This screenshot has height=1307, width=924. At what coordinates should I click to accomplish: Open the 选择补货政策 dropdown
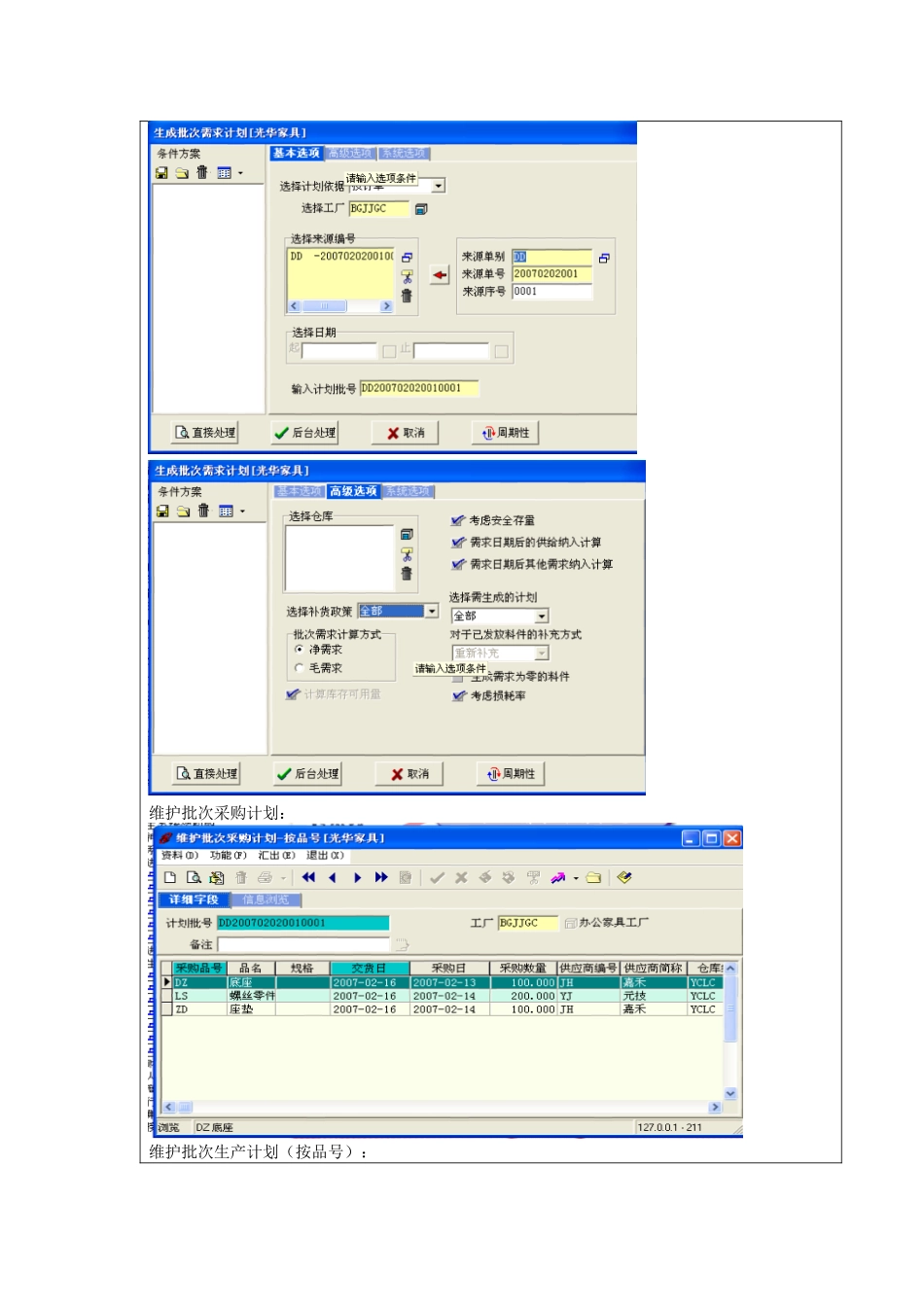[432, 612]
